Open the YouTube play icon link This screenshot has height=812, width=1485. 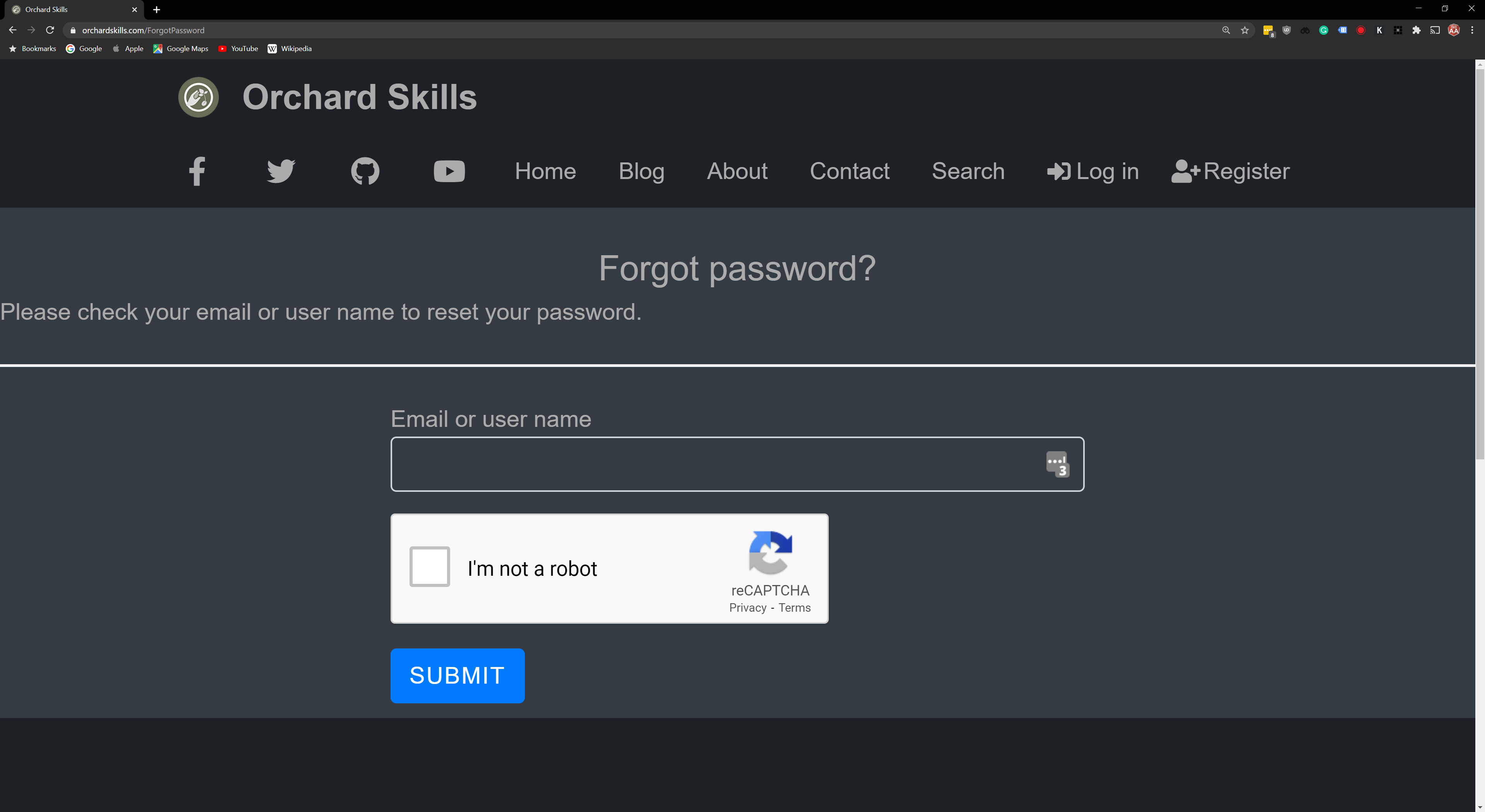coord(449,171)
